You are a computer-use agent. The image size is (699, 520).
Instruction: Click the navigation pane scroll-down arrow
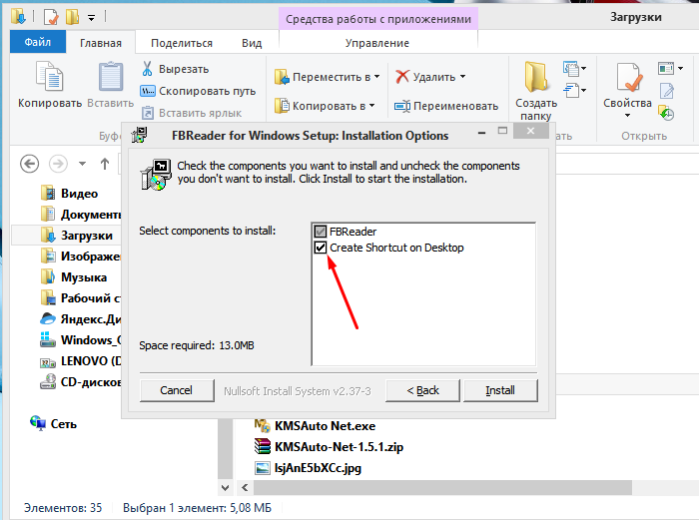click(x=225, y=487)
